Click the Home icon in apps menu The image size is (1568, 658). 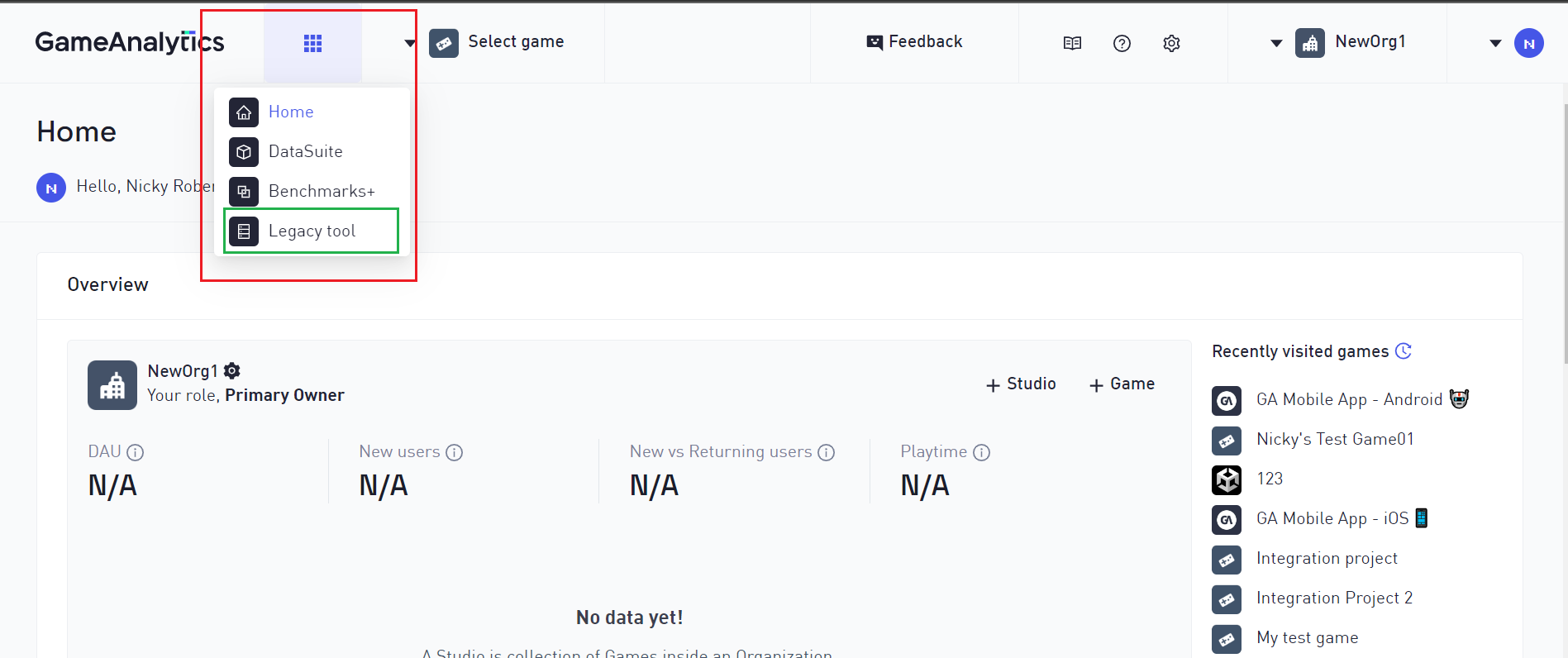(244, 112)
